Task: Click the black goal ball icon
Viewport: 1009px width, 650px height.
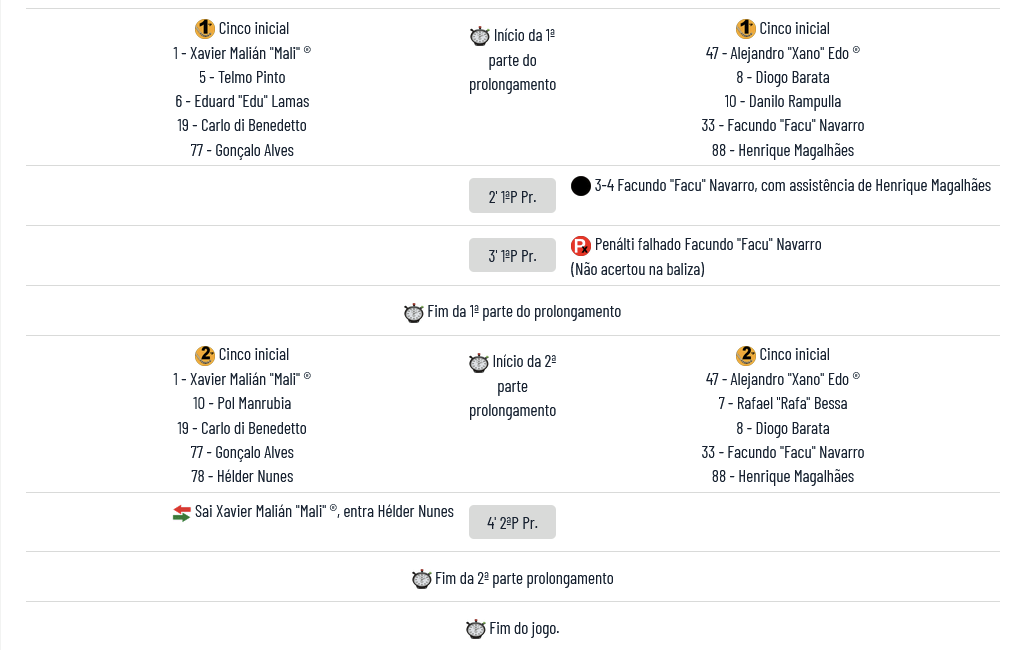Action: point(580,186)
